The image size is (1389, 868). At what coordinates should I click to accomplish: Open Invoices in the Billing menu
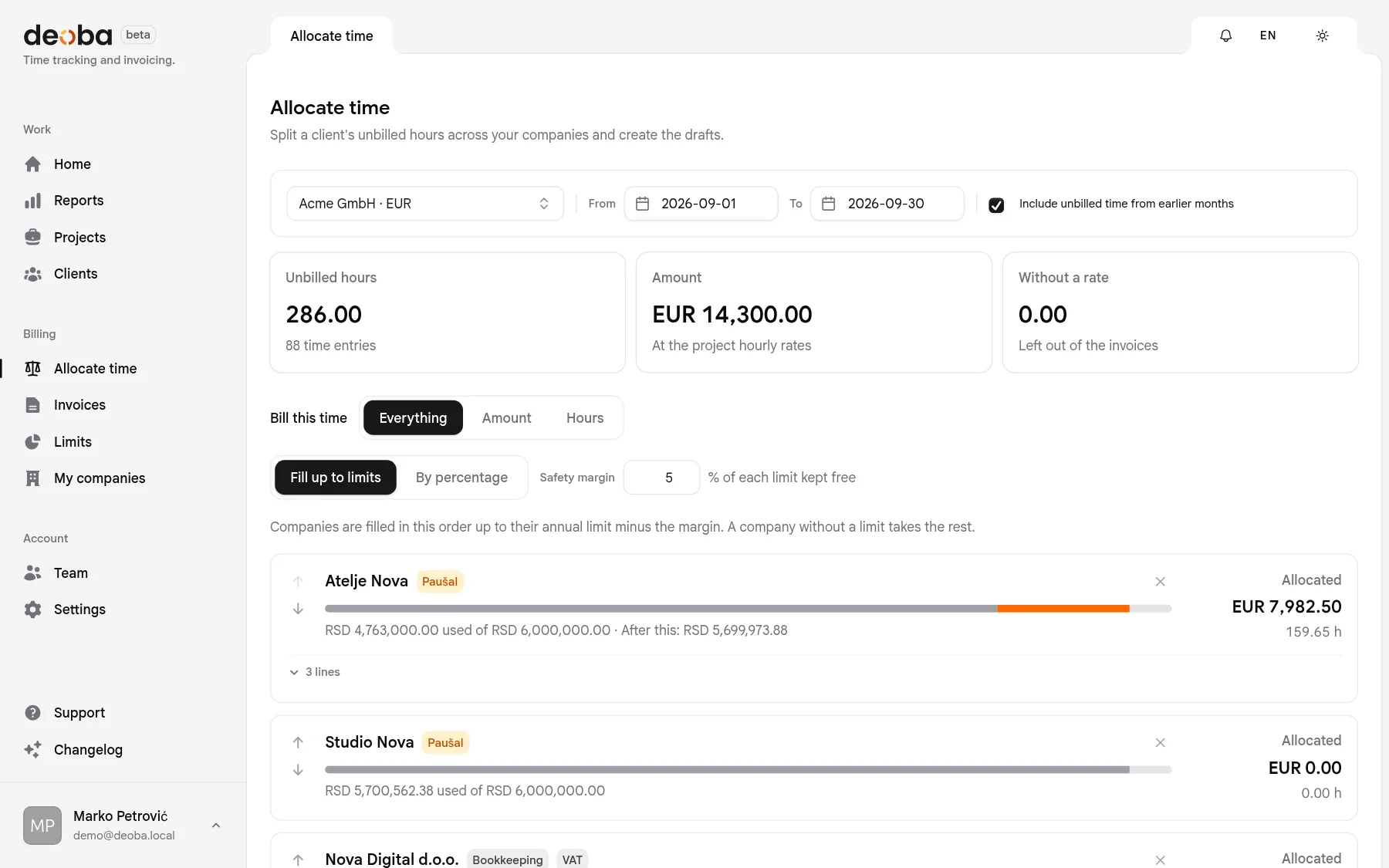(x=79, y=405)
